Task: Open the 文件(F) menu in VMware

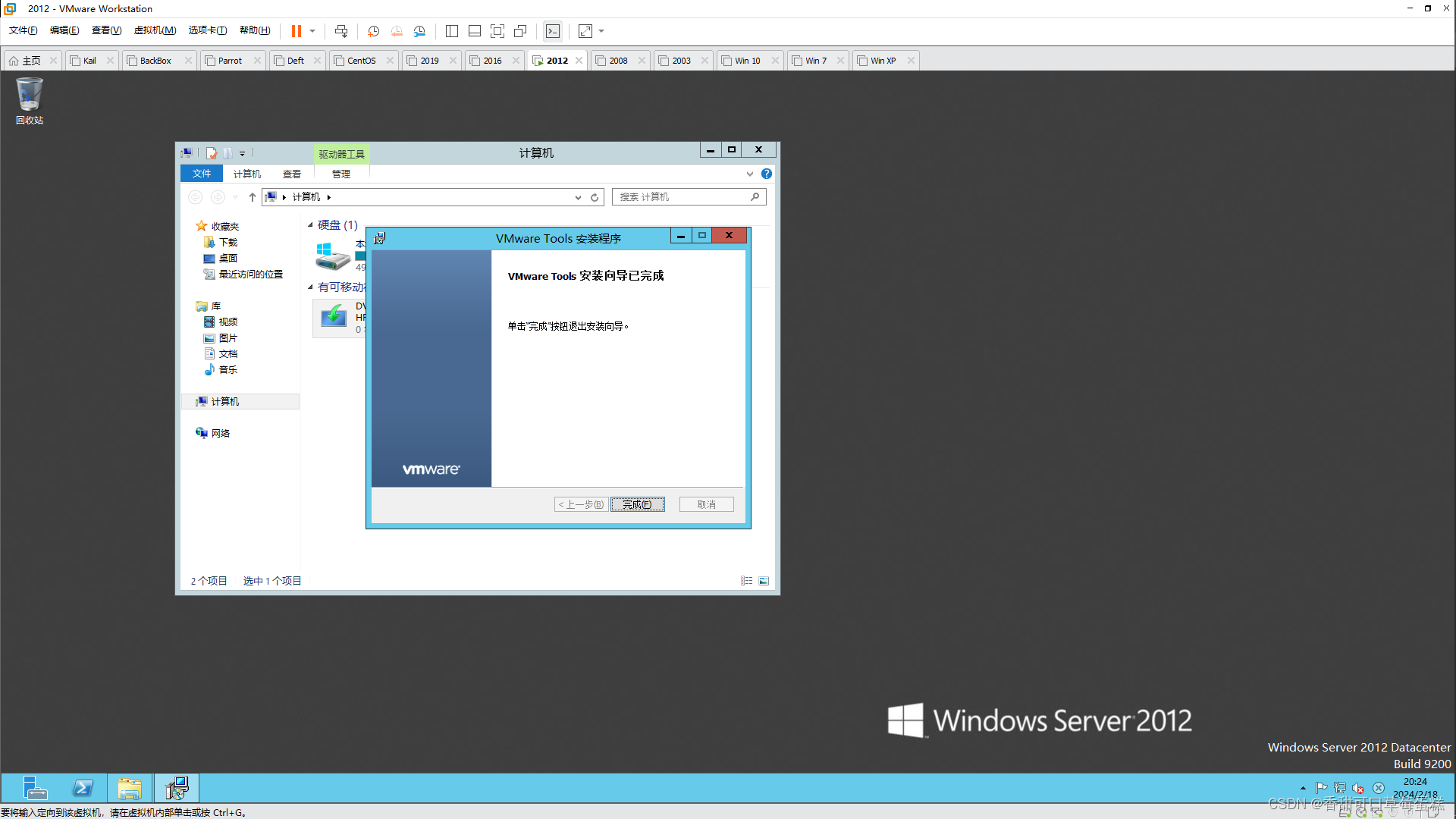Action: 23,30
